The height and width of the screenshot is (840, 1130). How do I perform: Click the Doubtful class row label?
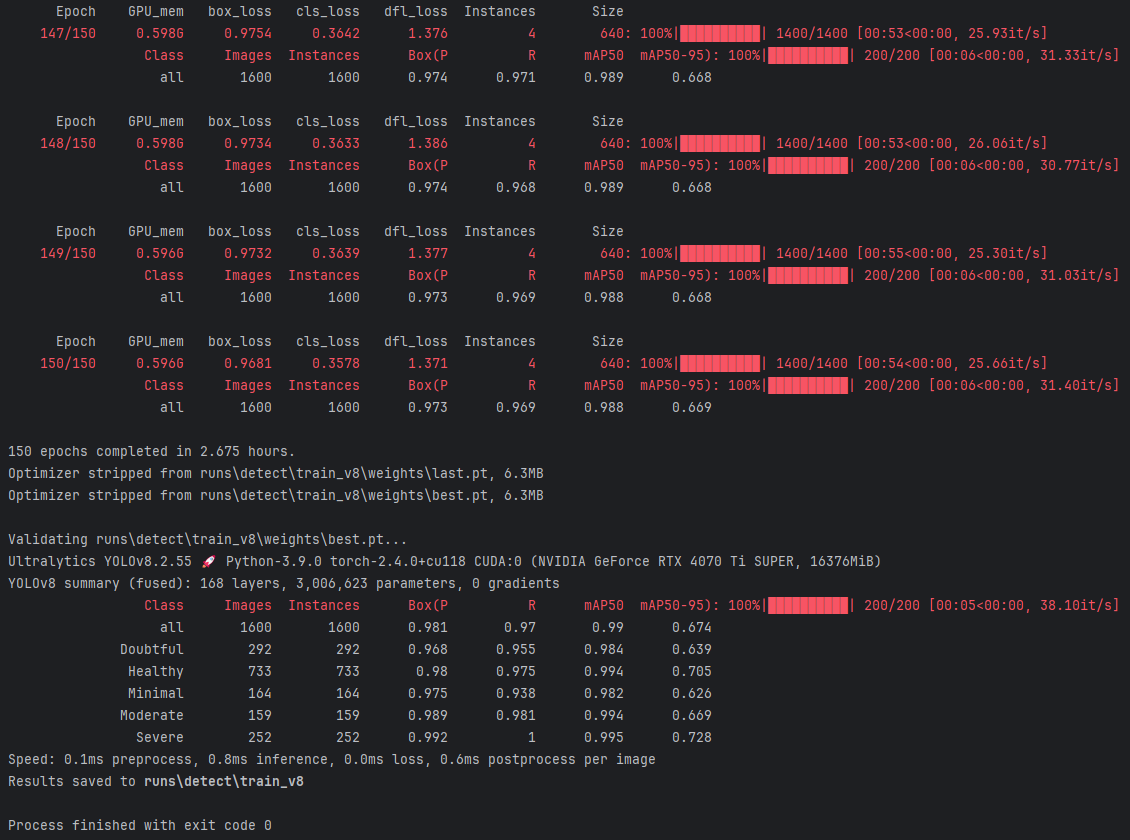(x=152, y=649)
